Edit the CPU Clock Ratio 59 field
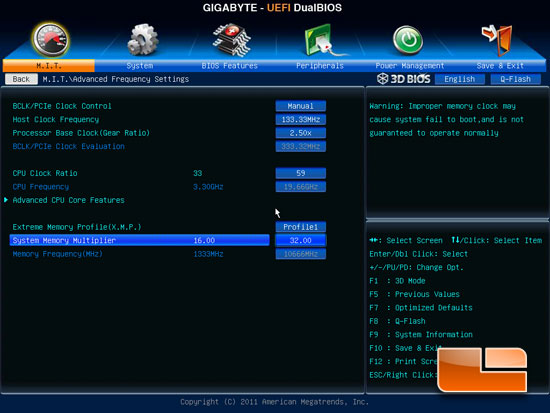 301,173
